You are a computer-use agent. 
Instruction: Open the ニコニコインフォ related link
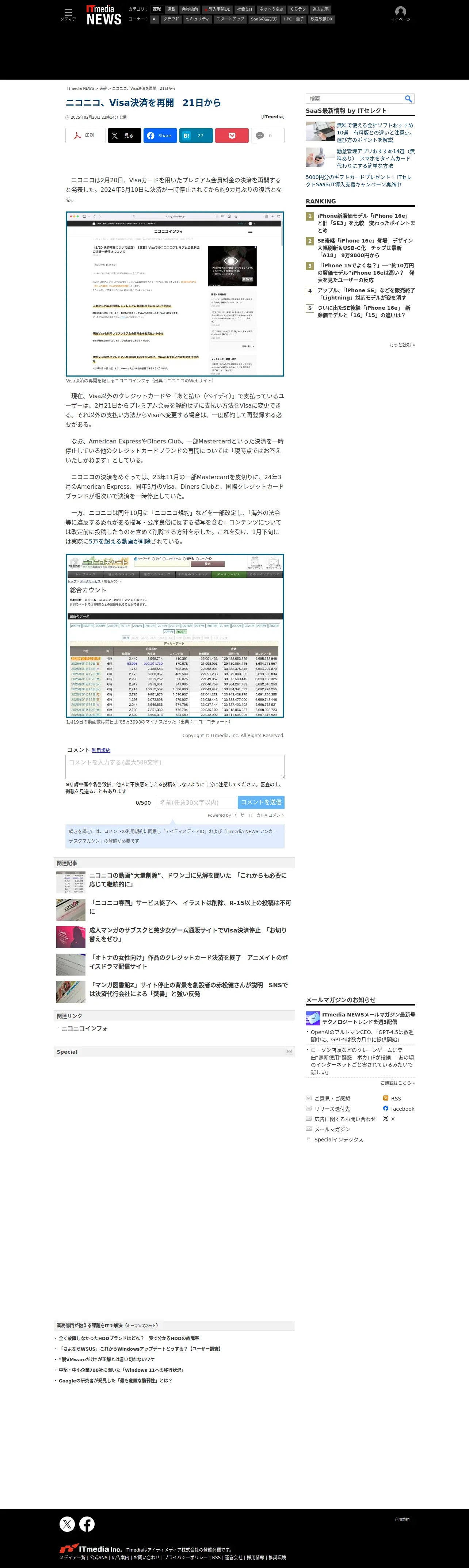[x=85, y=1029]
